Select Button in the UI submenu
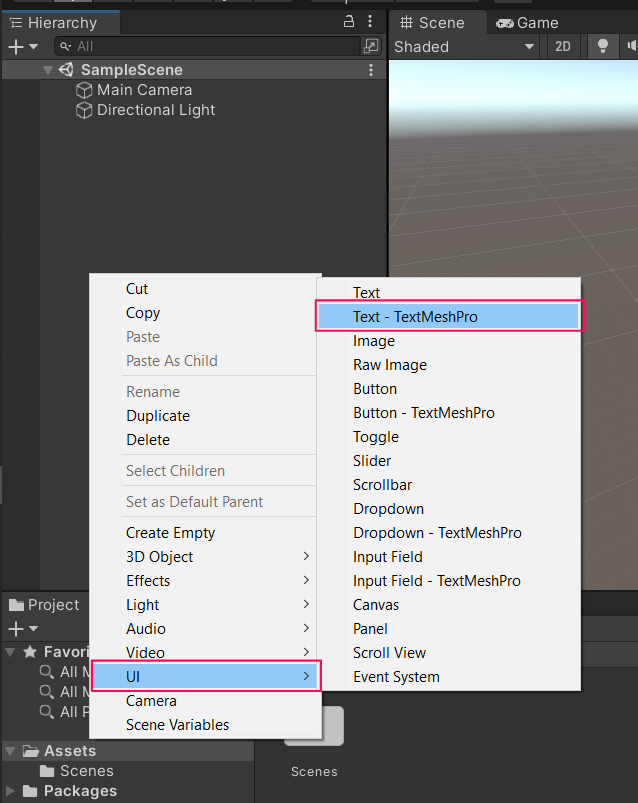Screen dimensions: 638x803 click(449, 389)
